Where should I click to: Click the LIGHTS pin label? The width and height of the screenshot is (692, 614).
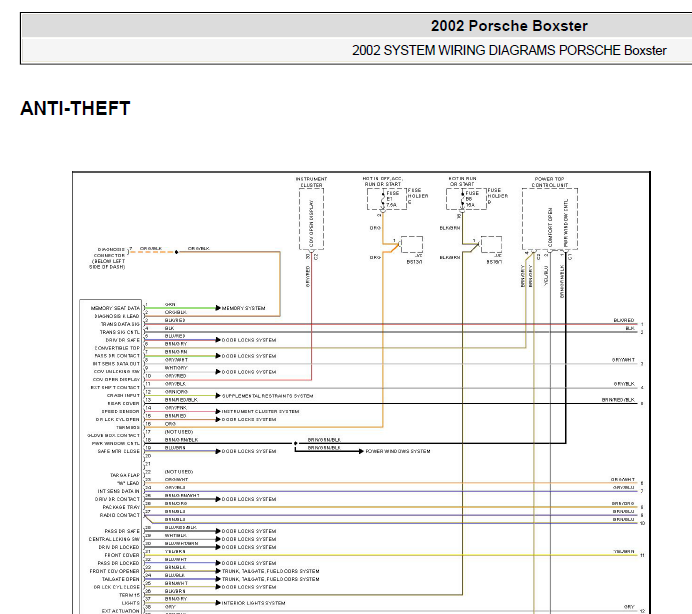[x=131, y=603]
